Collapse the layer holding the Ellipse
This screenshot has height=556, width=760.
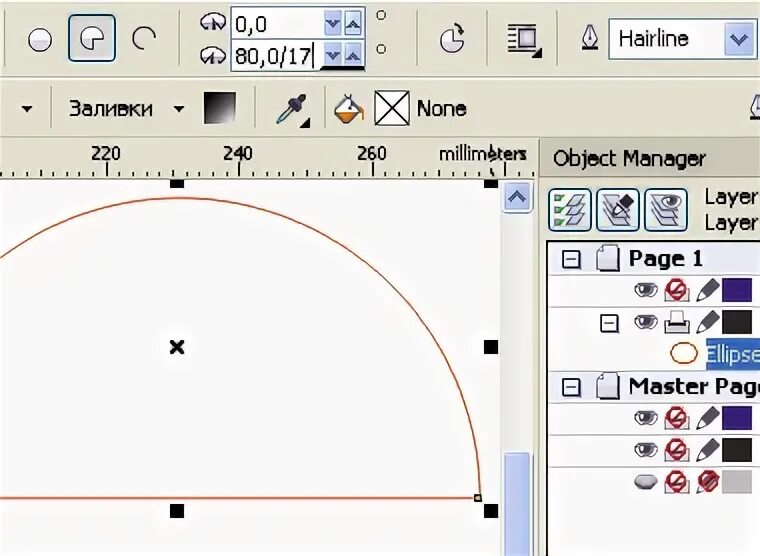pyautogui.click(x=609, y=323)
